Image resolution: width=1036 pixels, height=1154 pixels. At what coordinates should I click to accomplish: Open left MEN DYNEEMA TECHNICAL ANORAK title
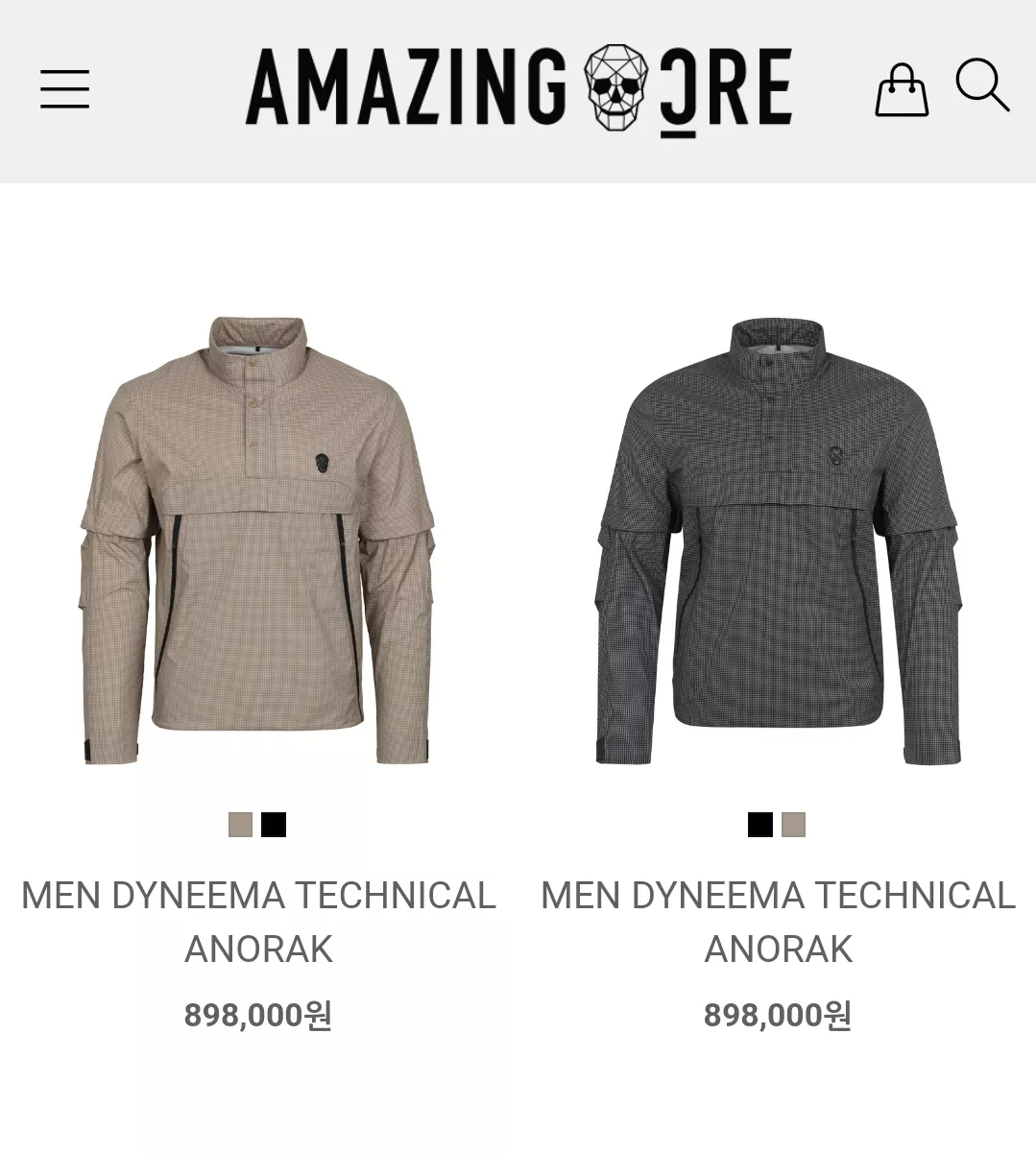258,922
